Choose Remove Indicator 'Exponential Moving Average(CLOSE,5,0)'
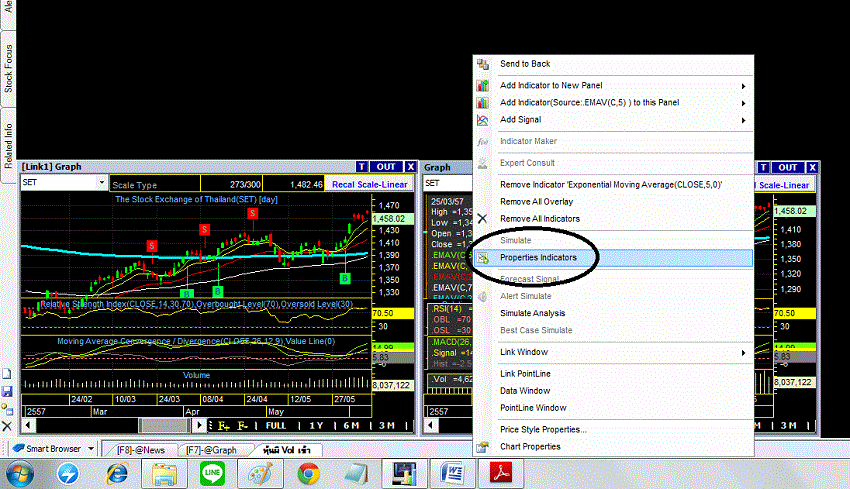The image size is (850, 489). [x=613, y=185]
